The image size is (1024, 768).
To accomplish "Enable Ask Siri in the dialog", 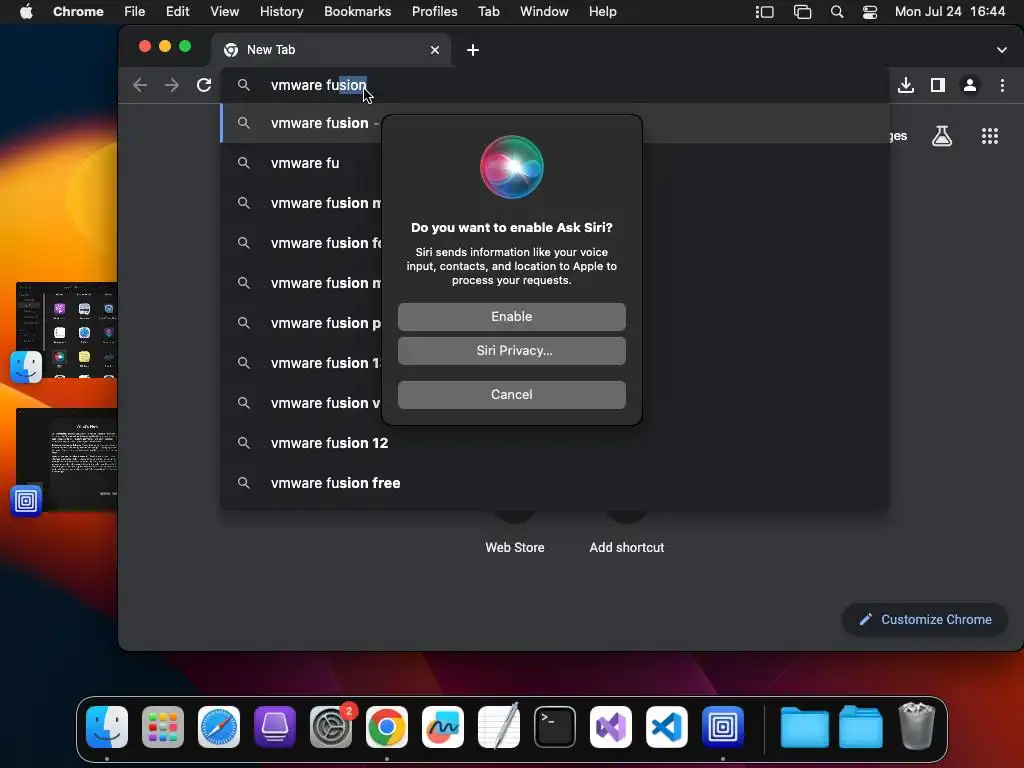I will click(511, 317).
